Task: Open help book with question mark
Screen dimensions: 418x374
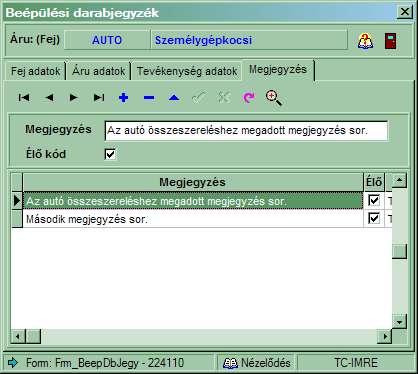Action: (x=366, y=41)
